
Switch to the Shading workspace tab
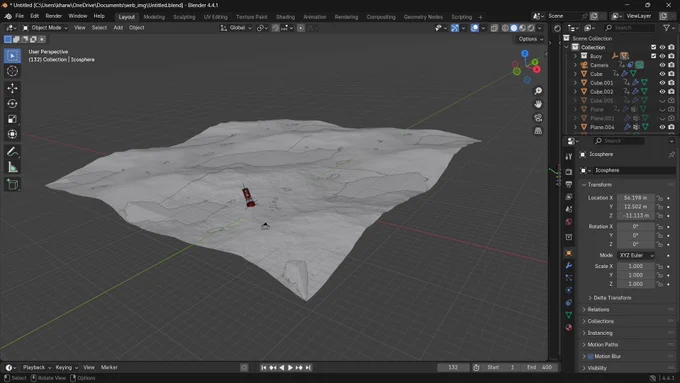pos(285,17)
